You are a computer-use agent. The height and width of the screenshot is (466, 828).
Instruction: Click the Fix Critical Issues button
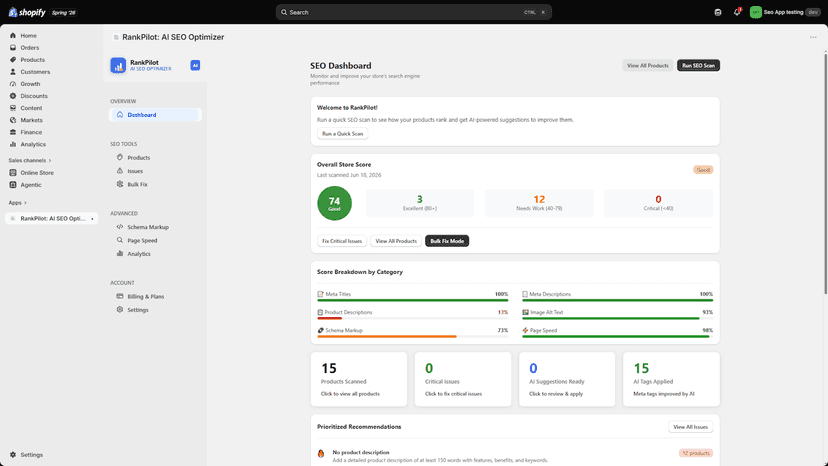click(342, 241)
